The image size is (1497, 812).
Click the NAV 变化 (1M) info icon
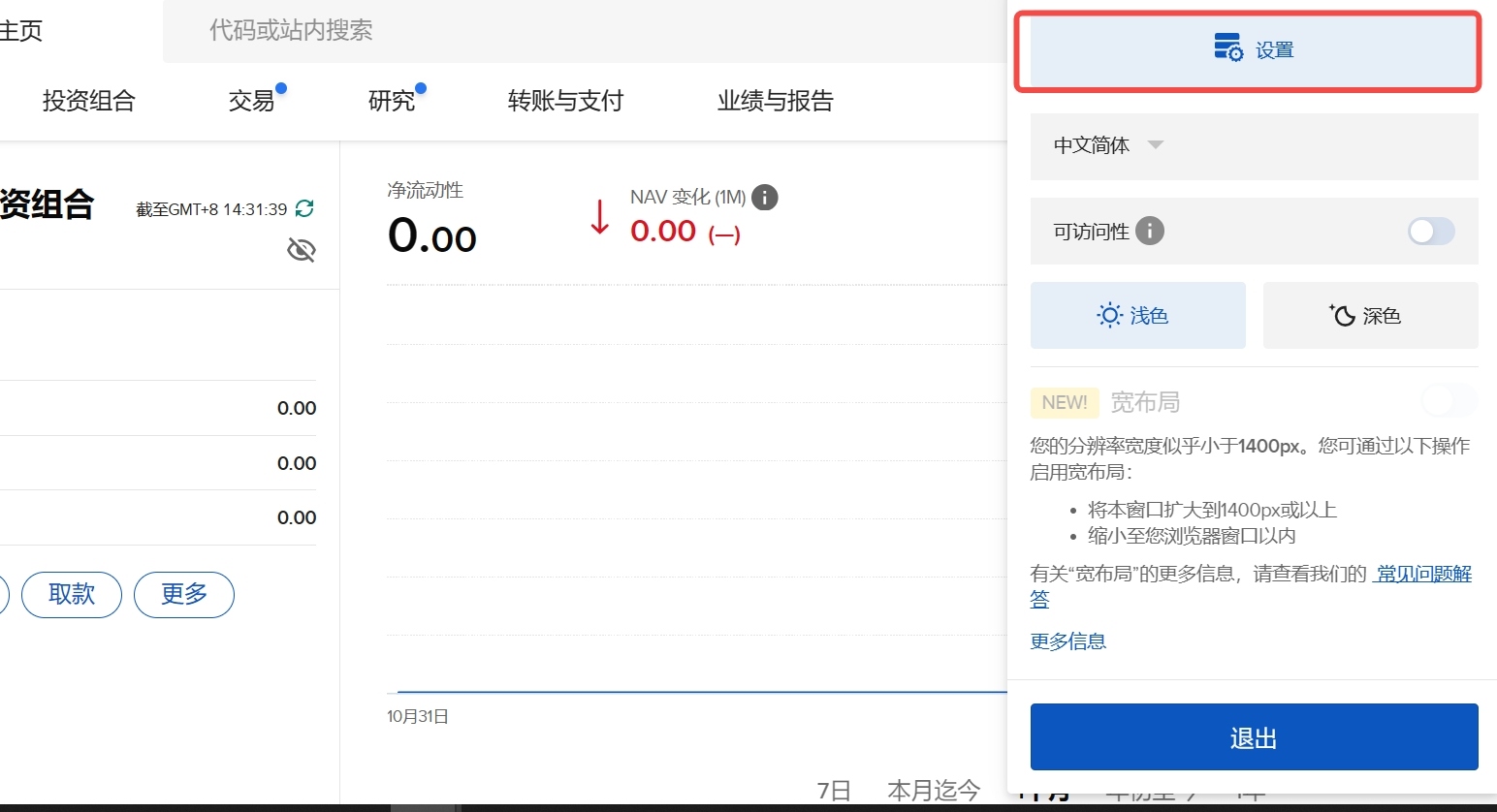[764, 198]
